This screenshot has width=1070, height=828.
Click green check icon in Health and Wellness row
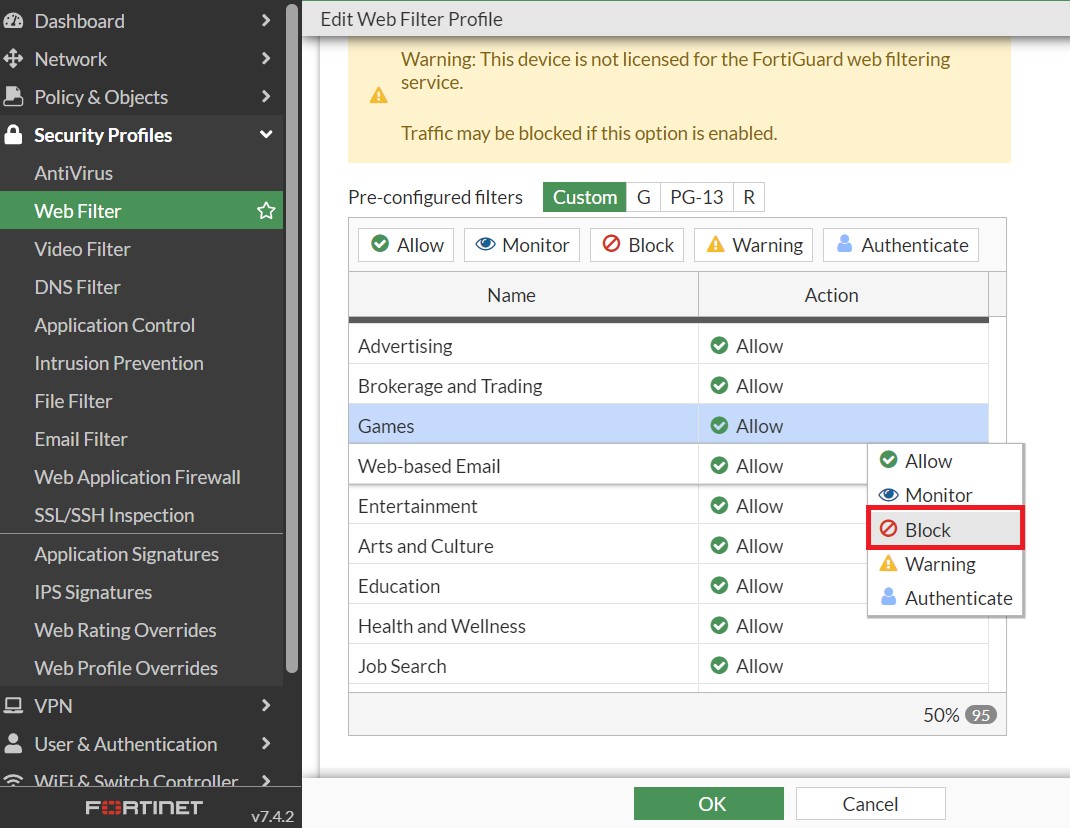click(x=719, y=625)
